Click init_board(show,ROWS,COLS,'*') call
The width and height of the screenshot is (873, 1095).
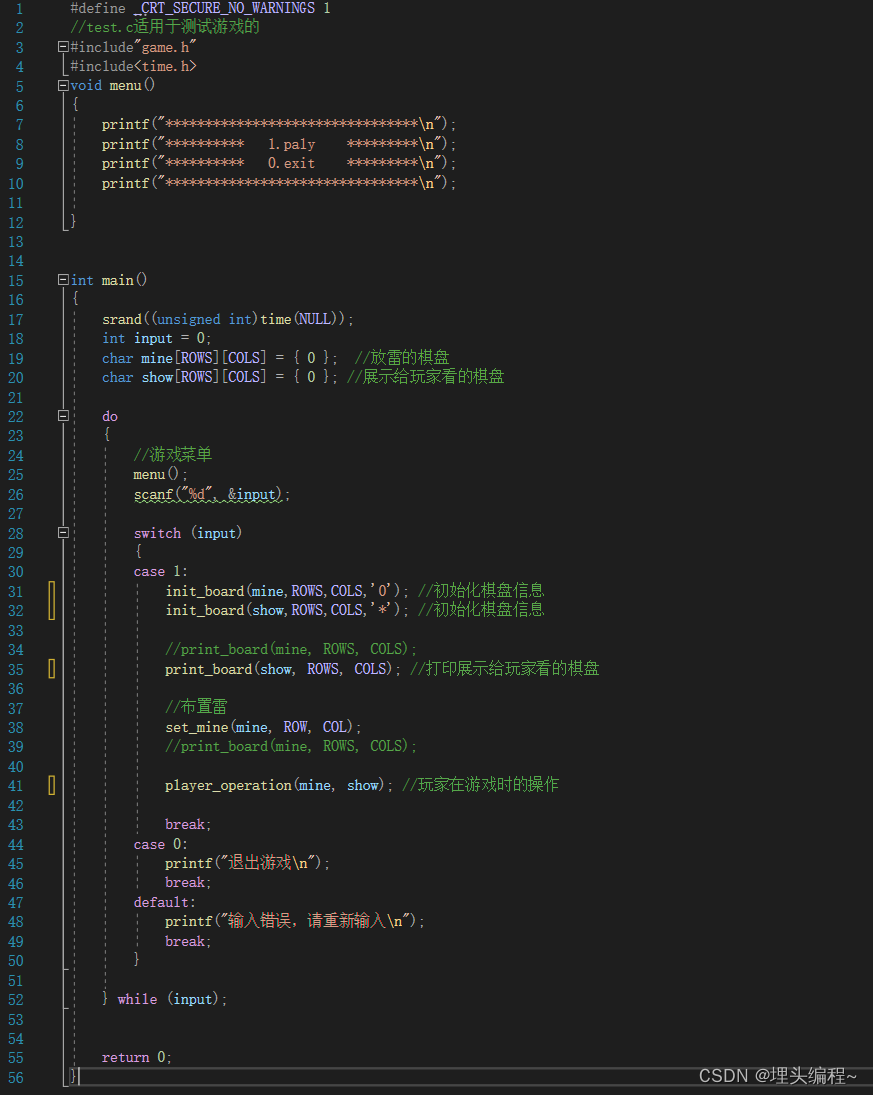287,610
